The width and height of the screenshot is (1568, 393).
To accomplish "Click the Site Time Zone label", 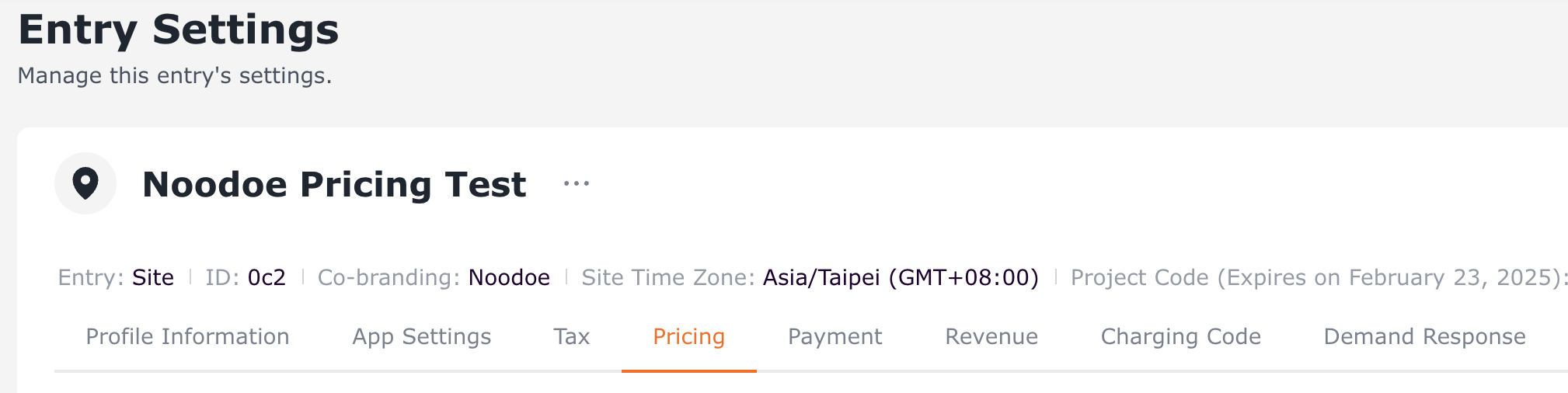I will click(667, 277).
